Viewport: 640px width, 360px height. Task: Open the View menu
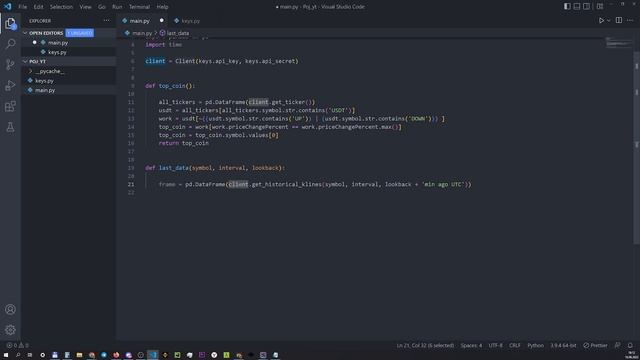pyautogui.click(x=85, y=7)
